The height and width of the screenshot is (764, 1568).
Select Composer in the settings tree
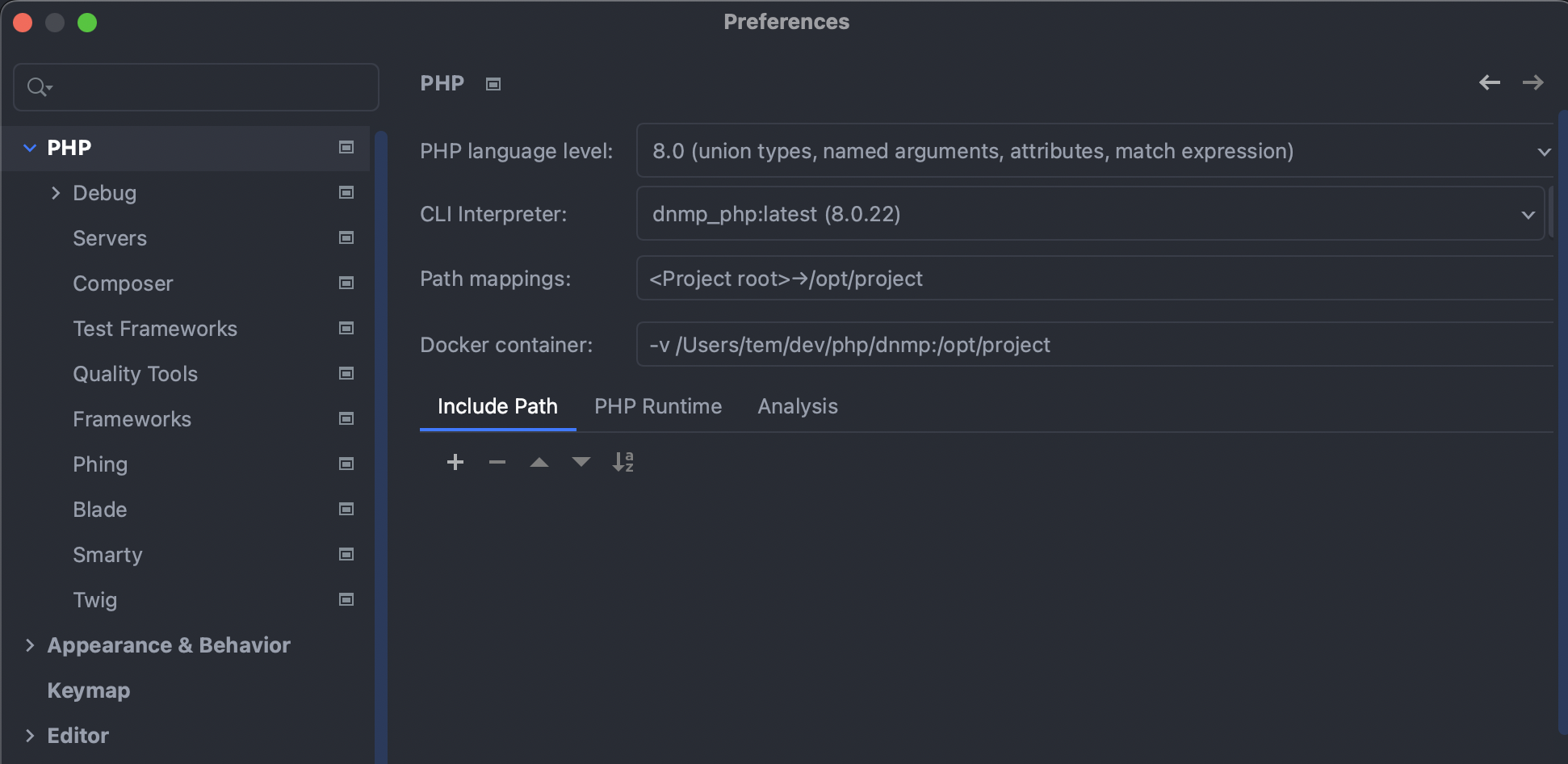123,283
